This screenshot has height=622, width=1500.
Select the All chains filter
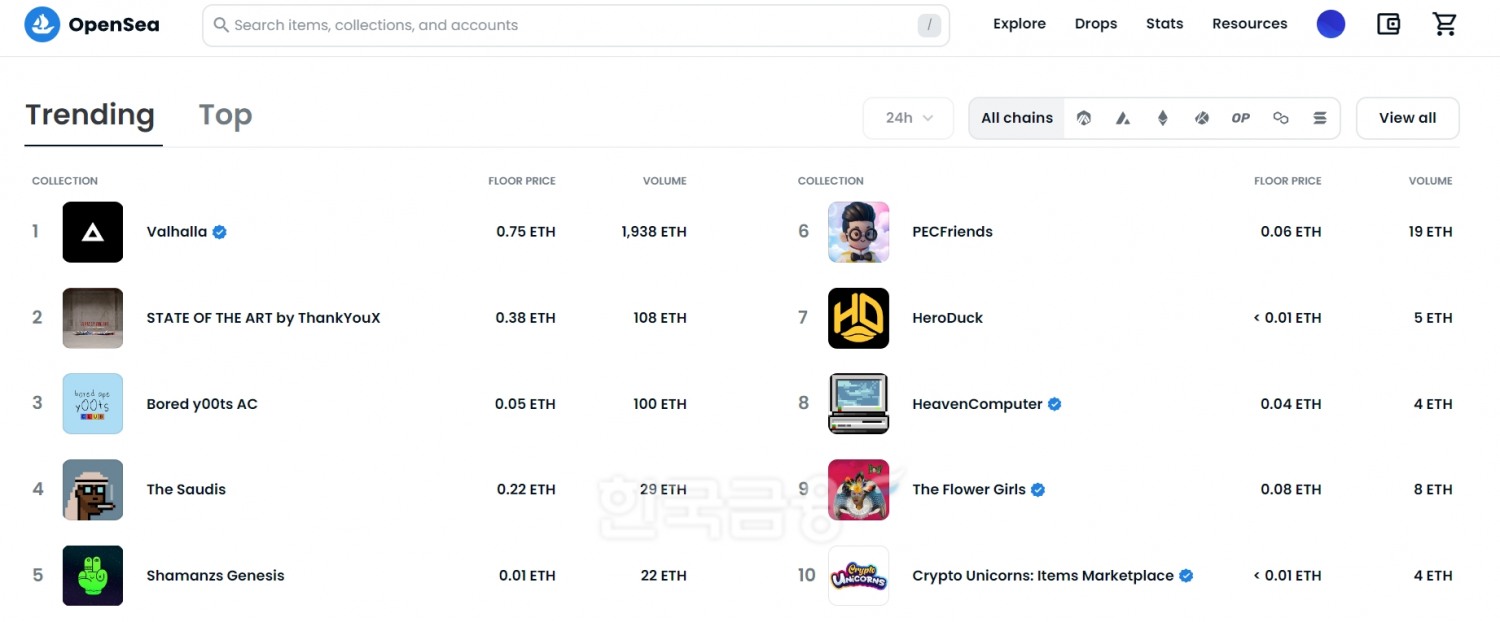coord(1017,118)
